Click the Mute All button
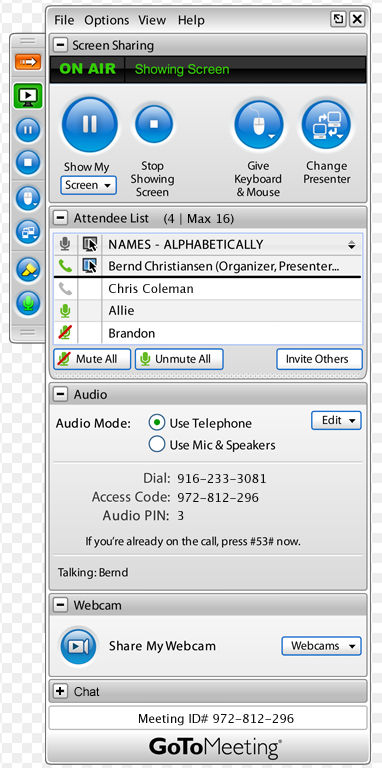 coord(92,359)
